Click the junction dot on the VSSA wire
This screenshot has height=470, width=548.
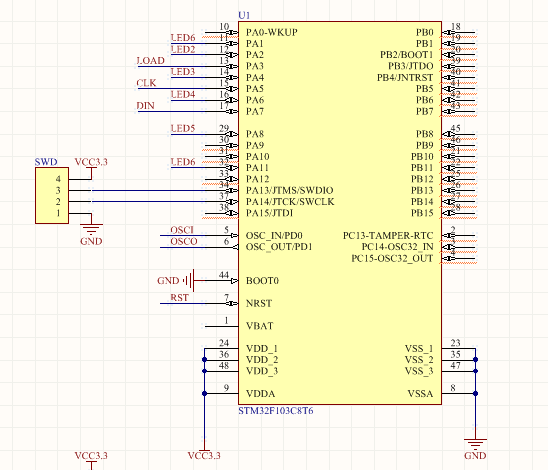475,393
